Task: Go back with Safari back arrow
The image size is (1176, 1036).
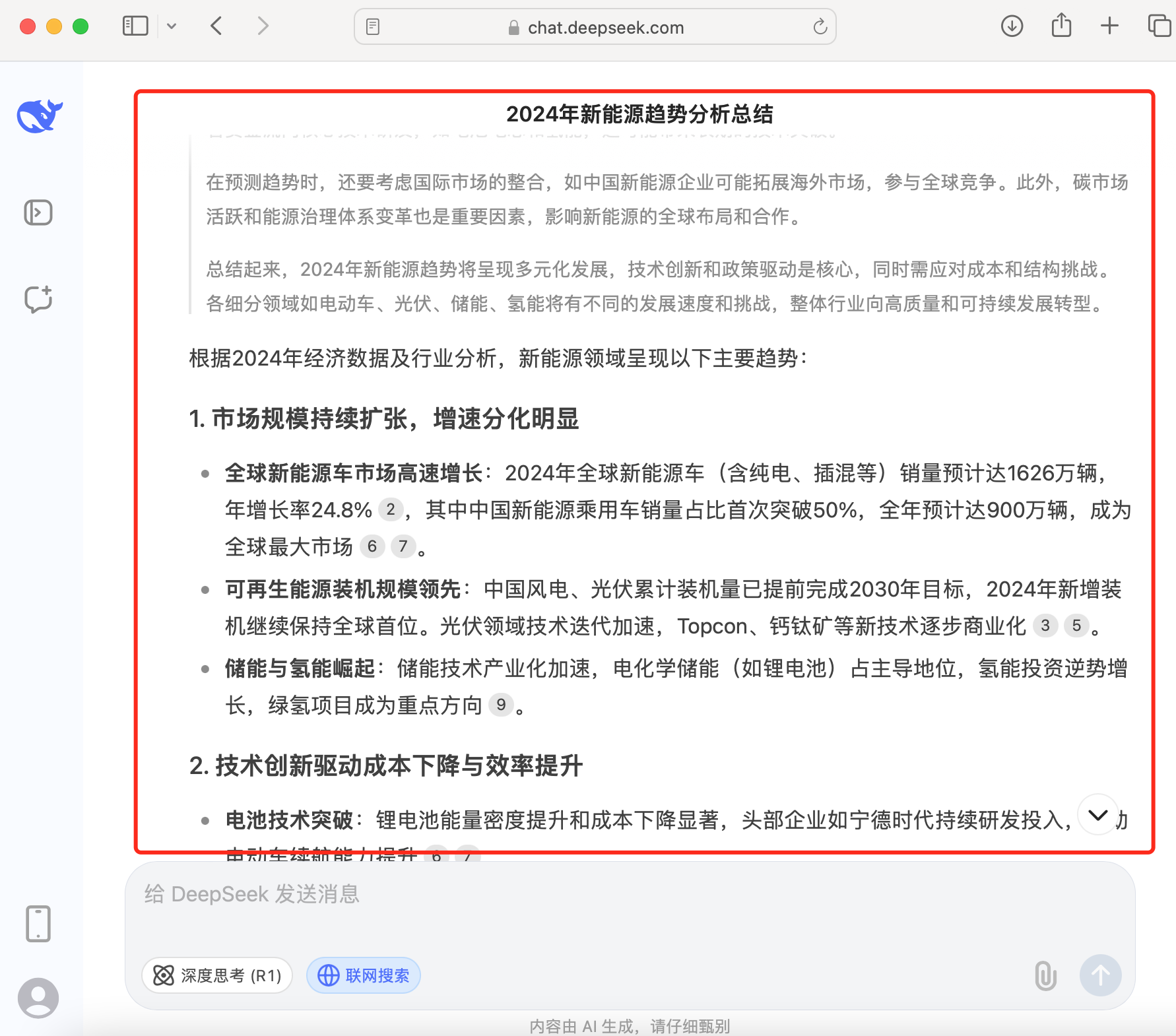Action: click(x=216, y=26)
